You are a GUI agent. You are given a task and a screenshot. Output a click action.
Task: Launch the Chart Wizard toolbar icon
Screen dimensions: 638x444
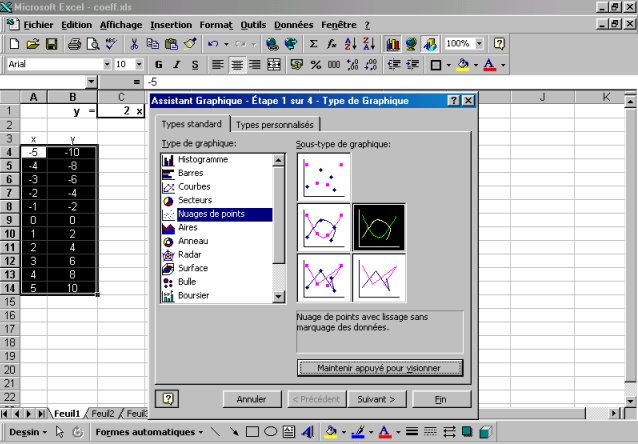point(392,44)
